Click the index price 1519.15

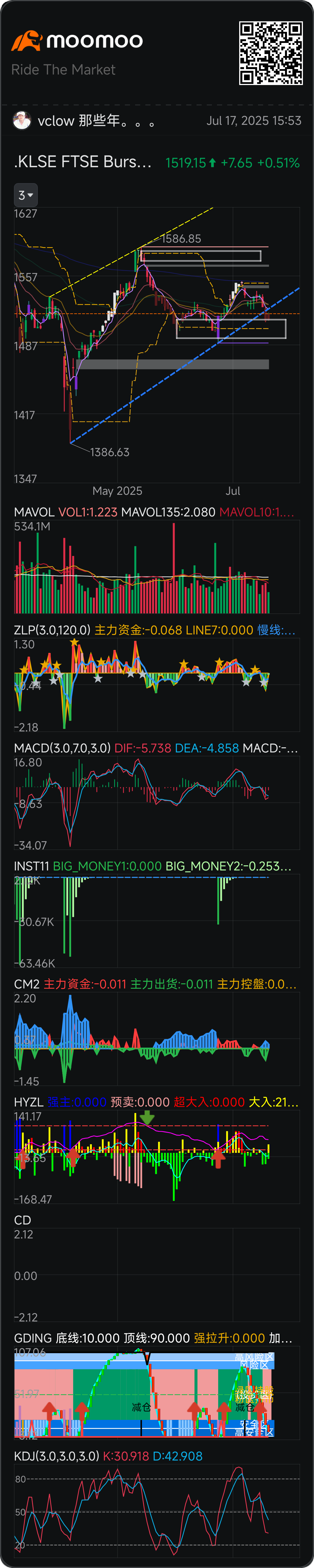click(186, 163)
